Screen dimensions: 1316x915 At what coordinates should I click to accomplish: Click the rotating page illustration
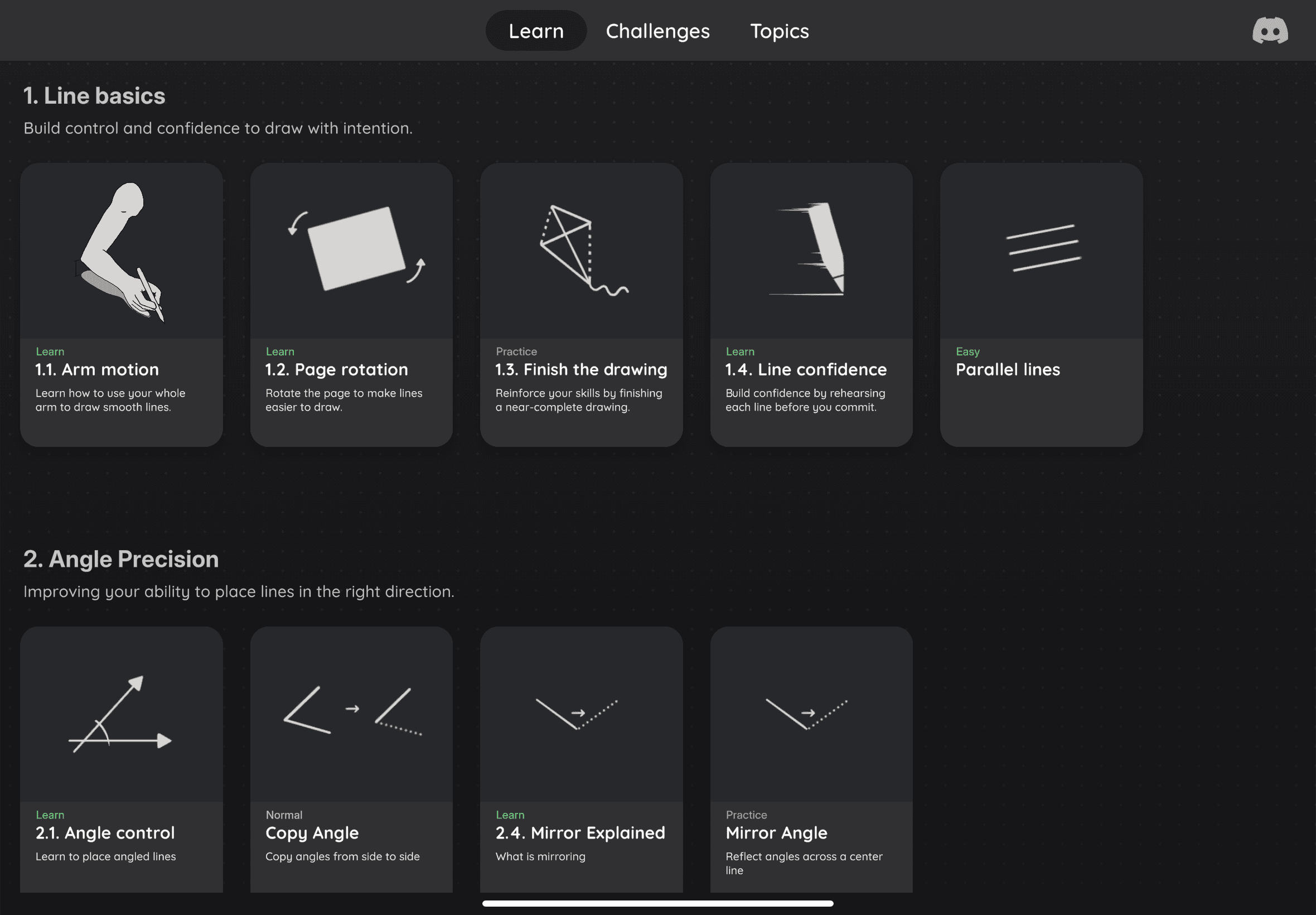click(x=356, y=248)
